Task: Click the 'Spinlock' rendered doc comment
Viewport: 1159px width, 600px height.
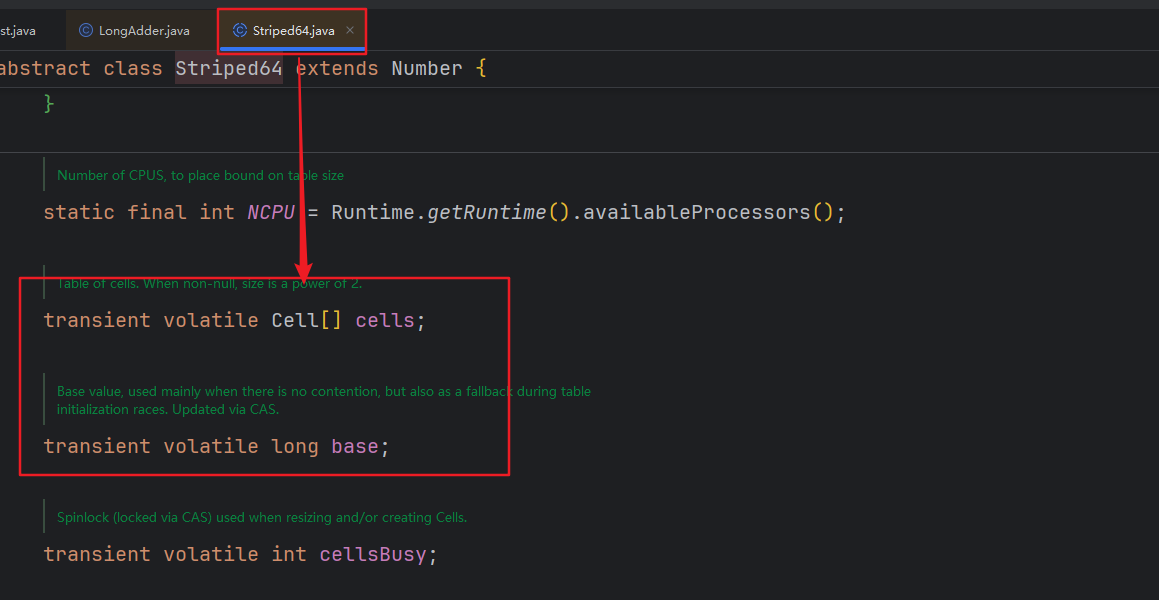Action: 262,517
